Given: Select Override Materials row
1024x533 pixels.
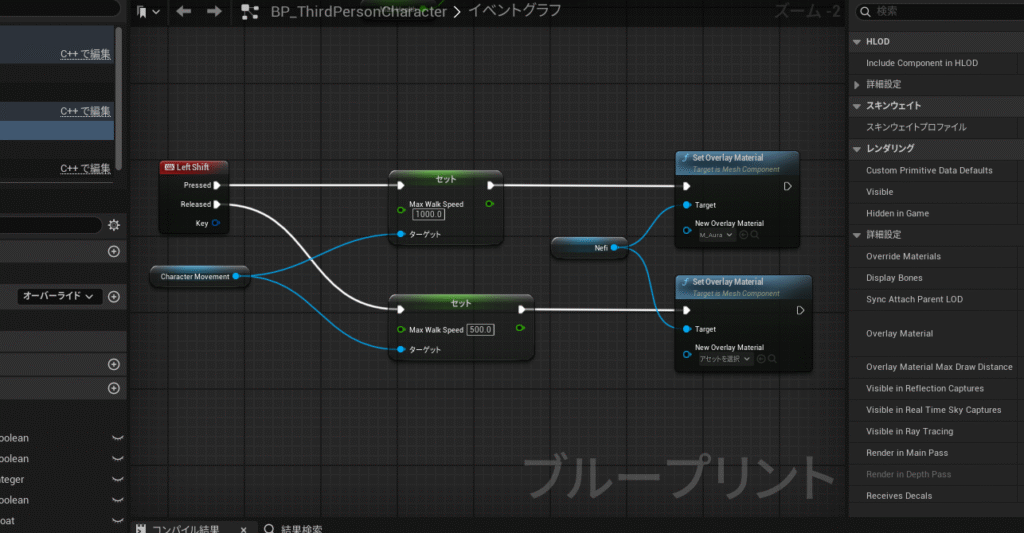Looking at the screenshot, I should (936, 257).
